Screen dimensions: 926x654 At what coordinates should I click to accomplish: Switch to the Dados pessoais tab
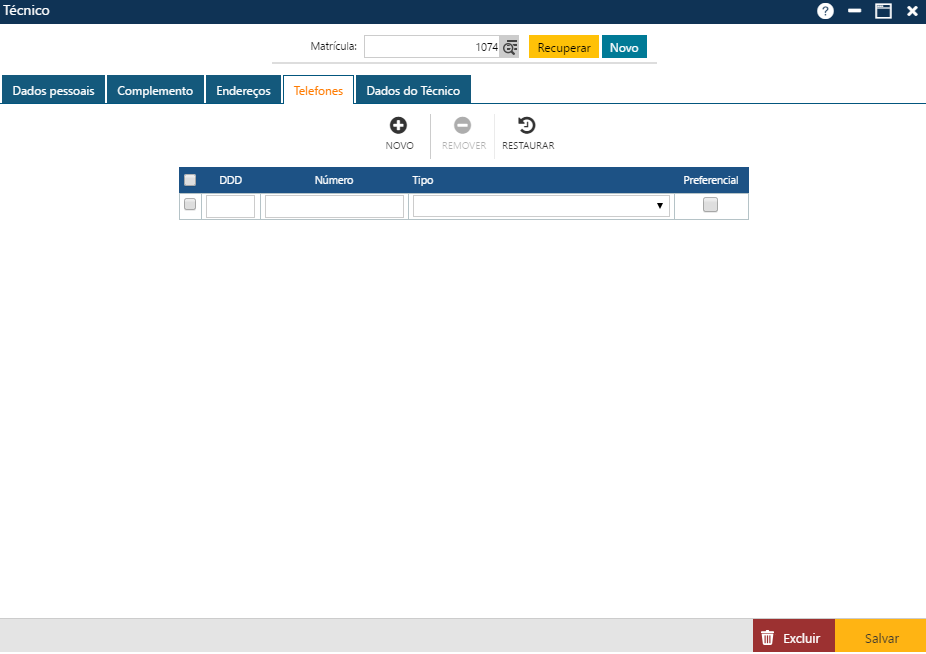coord(53,90)
